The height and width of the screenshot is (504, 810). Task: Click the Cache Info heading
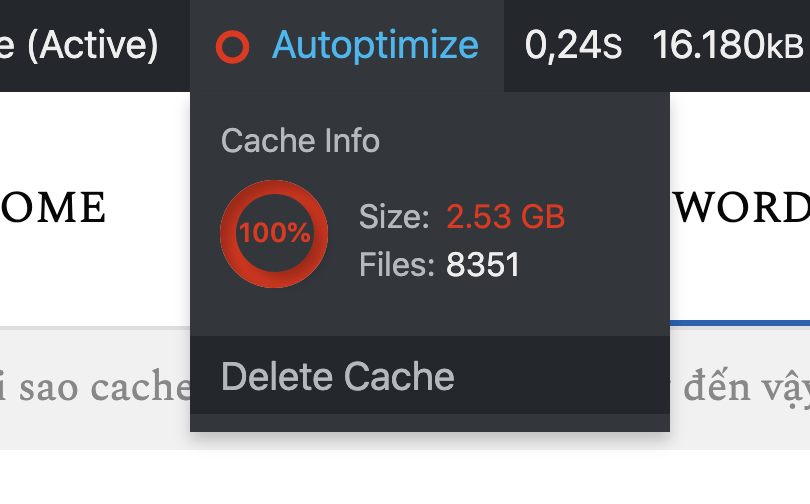coord(300,140)
